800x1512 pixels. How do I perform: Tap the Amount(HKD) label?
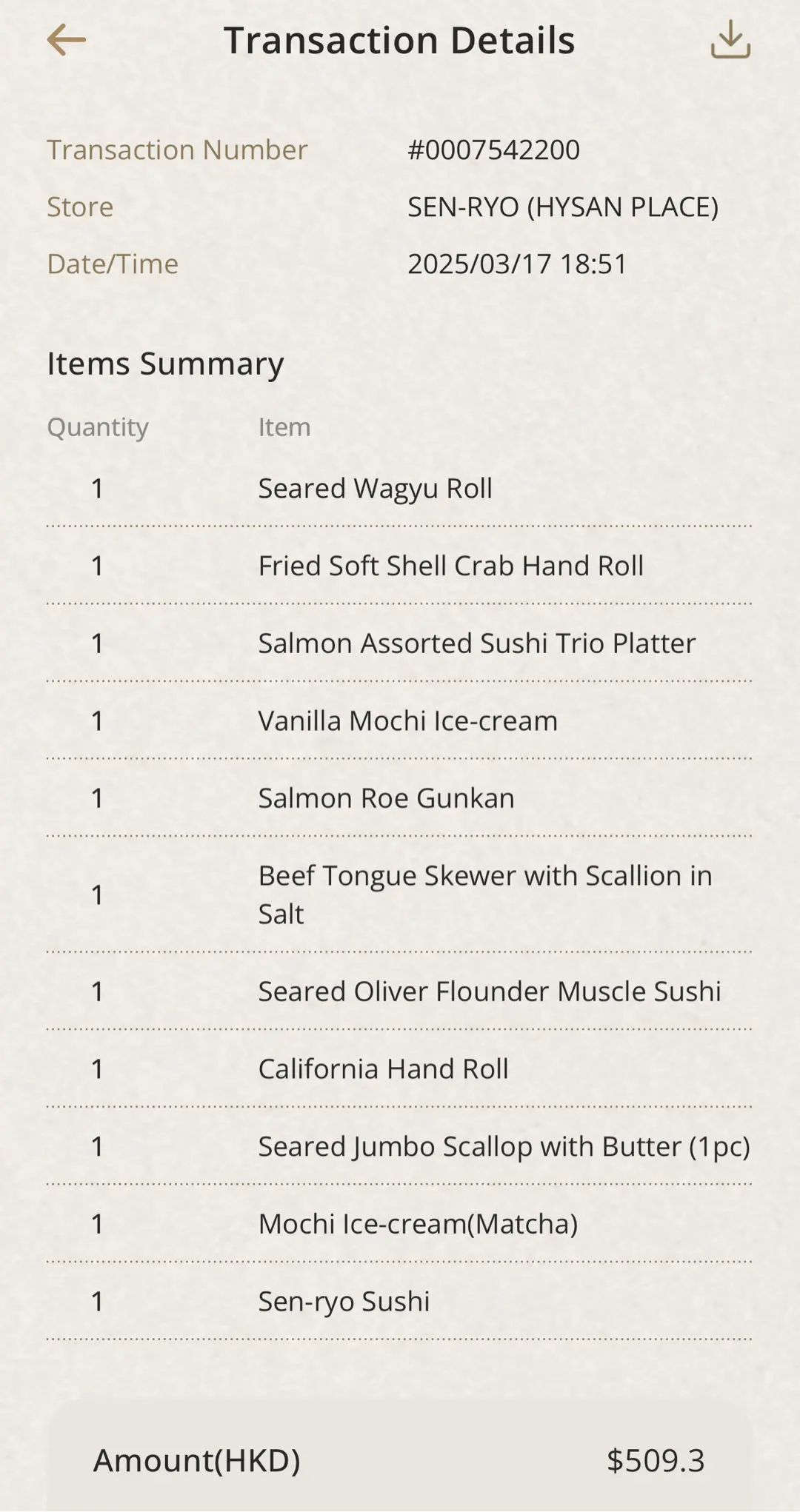click(196, 1461)
